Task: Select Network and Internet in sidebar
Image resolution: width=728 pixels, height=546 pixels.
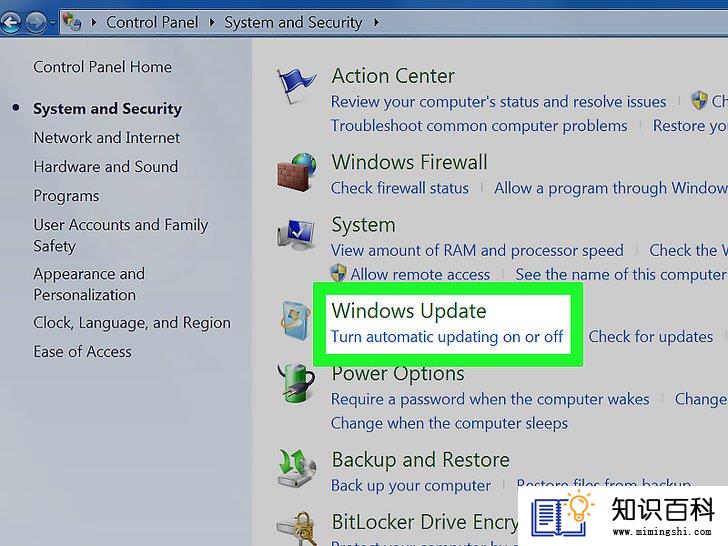Action: 106,138
